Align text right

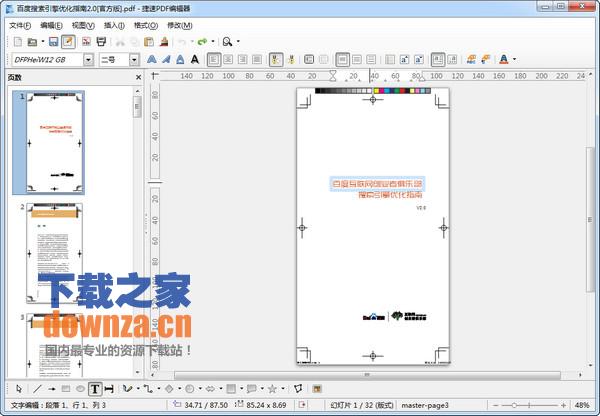pos(243,59)
